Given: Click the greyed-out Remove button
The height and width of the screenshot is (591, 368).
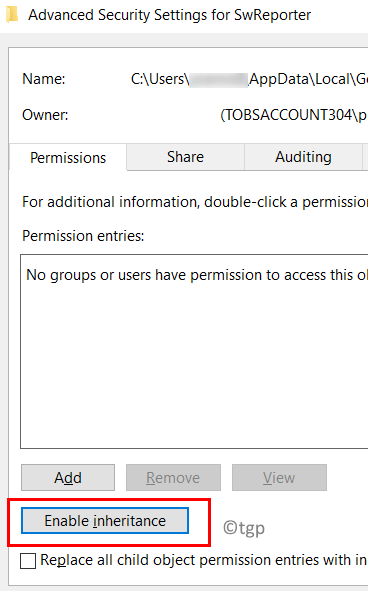Looking at the screenshot, I should click(x=173, y=478).
